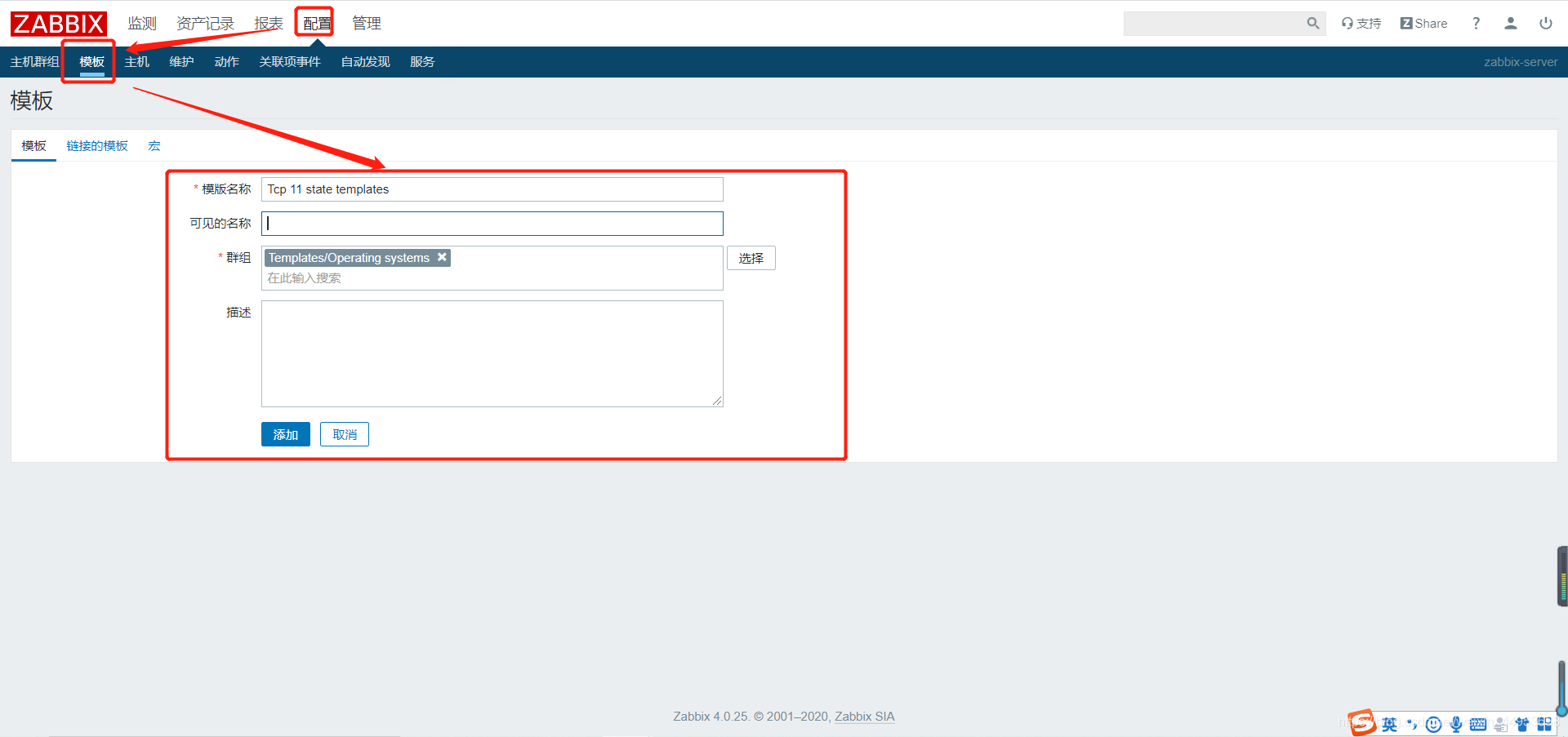
Task: Open the Sogou emoji smiley icon
Action: pos(1433,724)
